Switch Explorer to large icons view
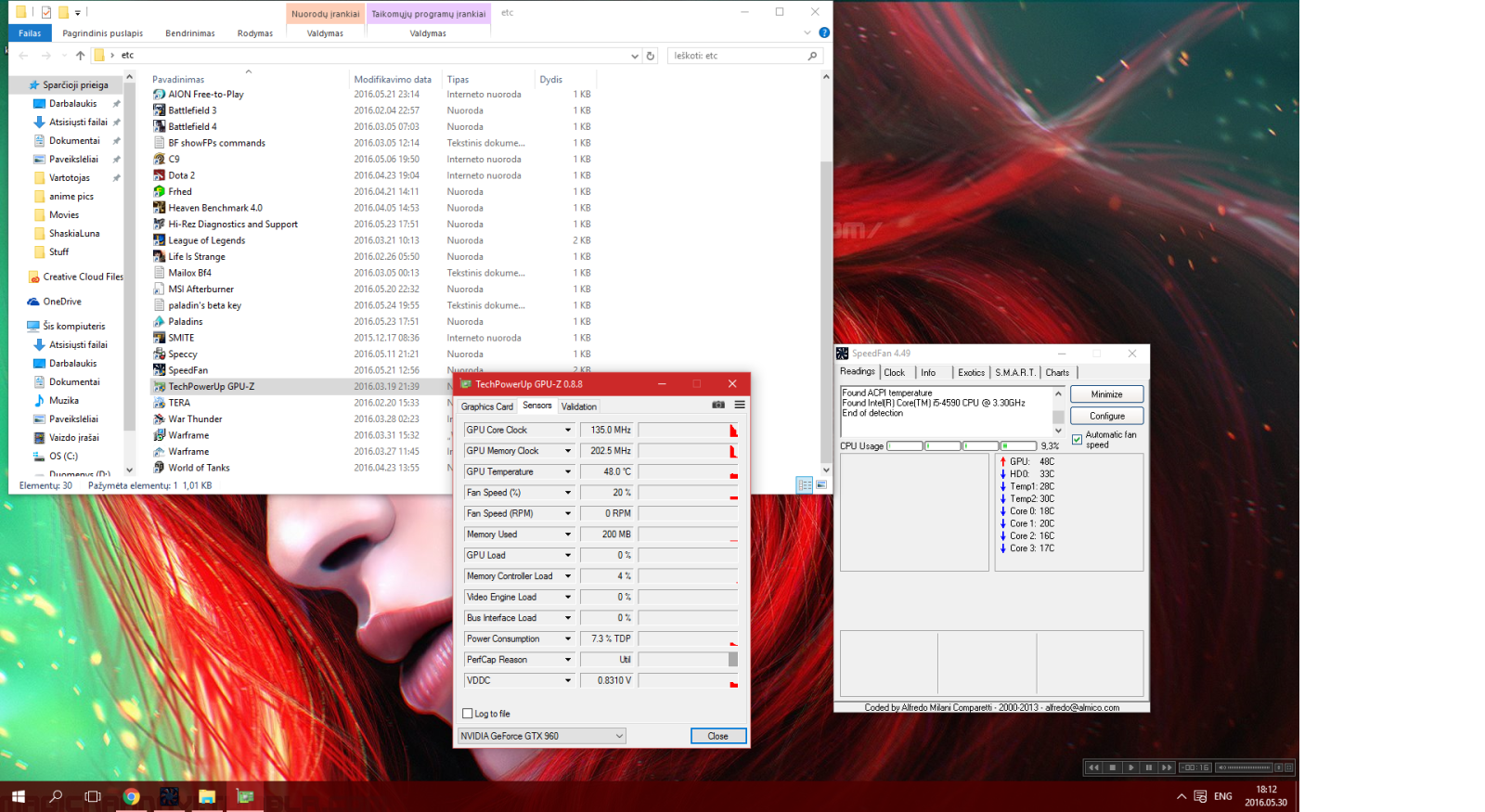 pyautogui.click(x=821, y=484)
